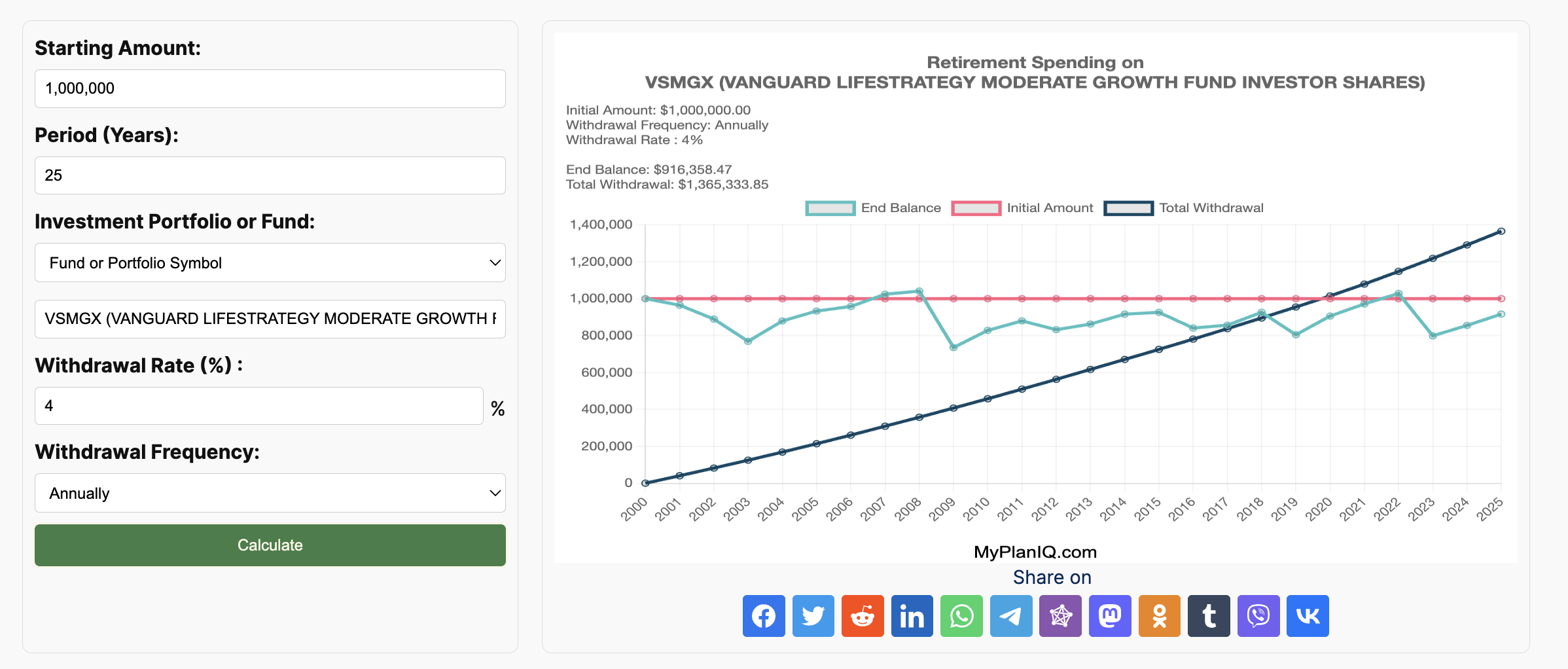
Task: Click the MyPlanIQ.com text under the chart
Action: coord(1035,552)
